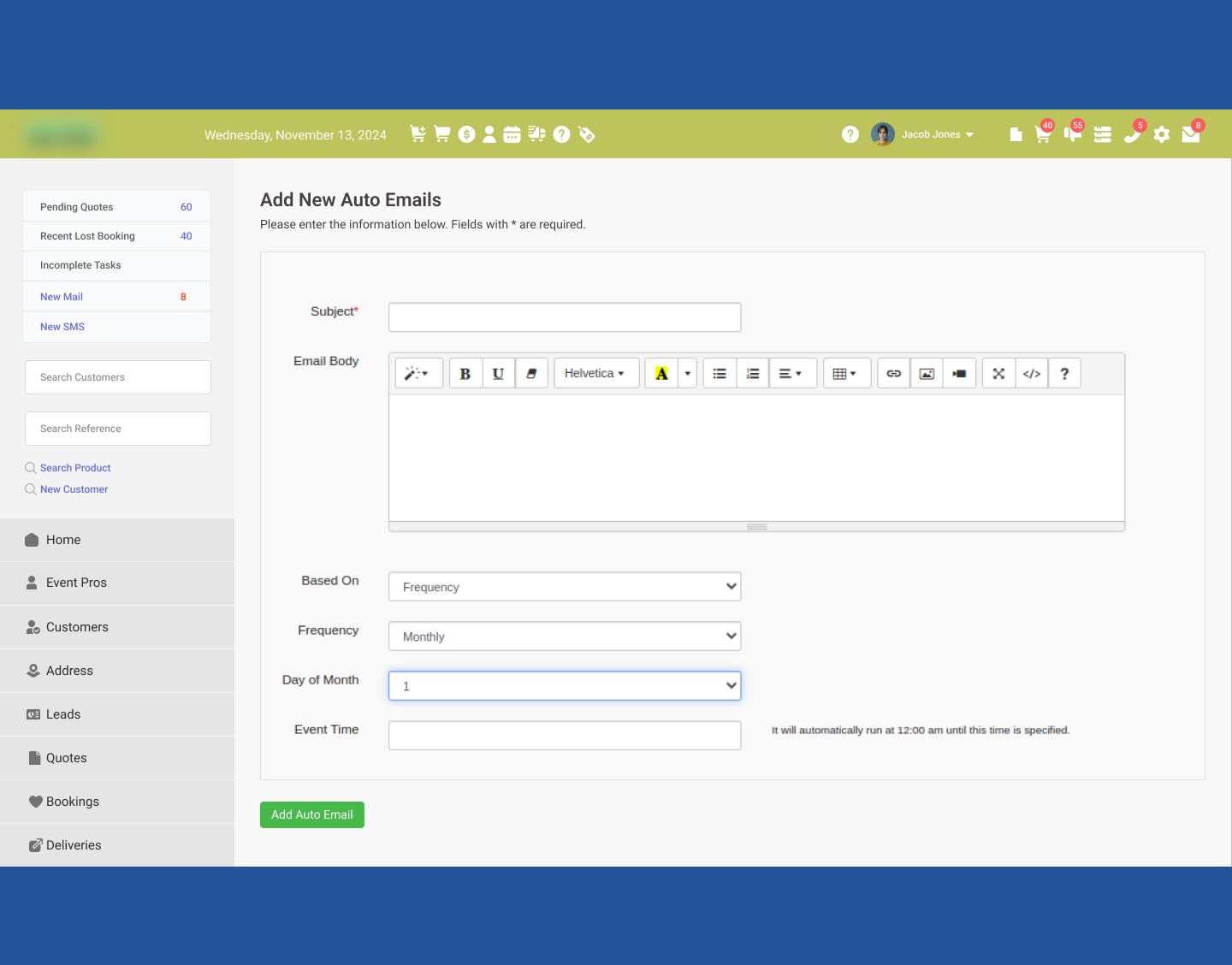Image resolution: width=1232 pixels, height=965 pixels.
Task: Insert ordered numbered list
Action: [753, 373]
